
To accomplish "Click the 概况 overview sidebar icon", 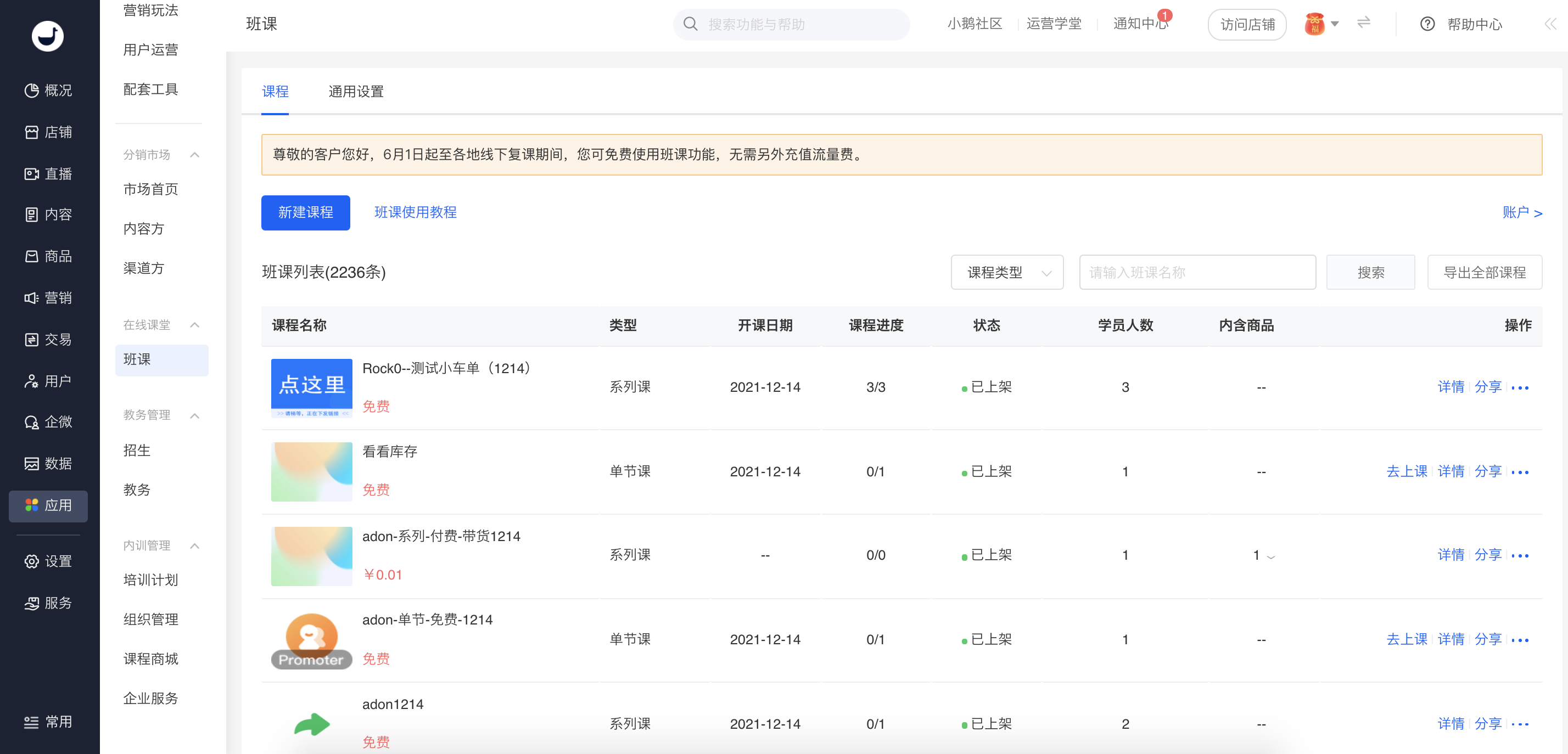I will (x=32, y=90).
